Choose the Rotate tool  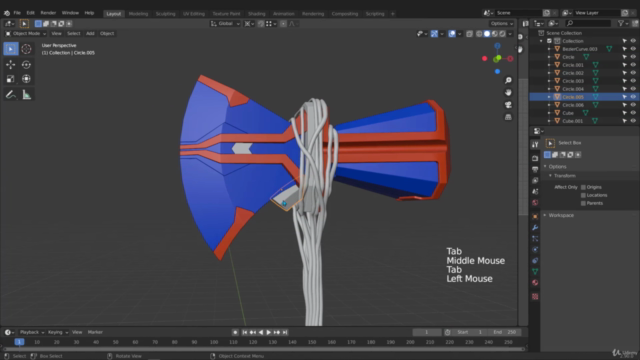(x=26, y=64)
